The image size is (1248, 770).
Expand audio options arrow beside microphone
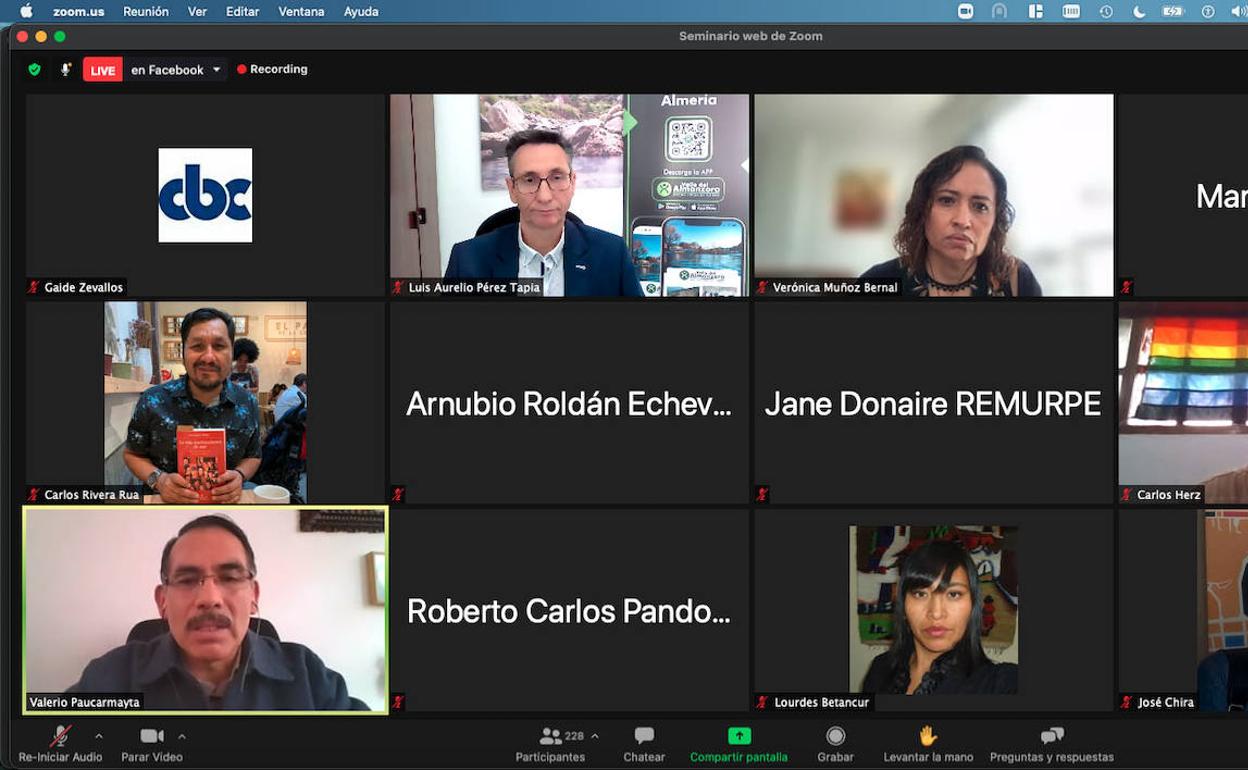pos(98,737)
